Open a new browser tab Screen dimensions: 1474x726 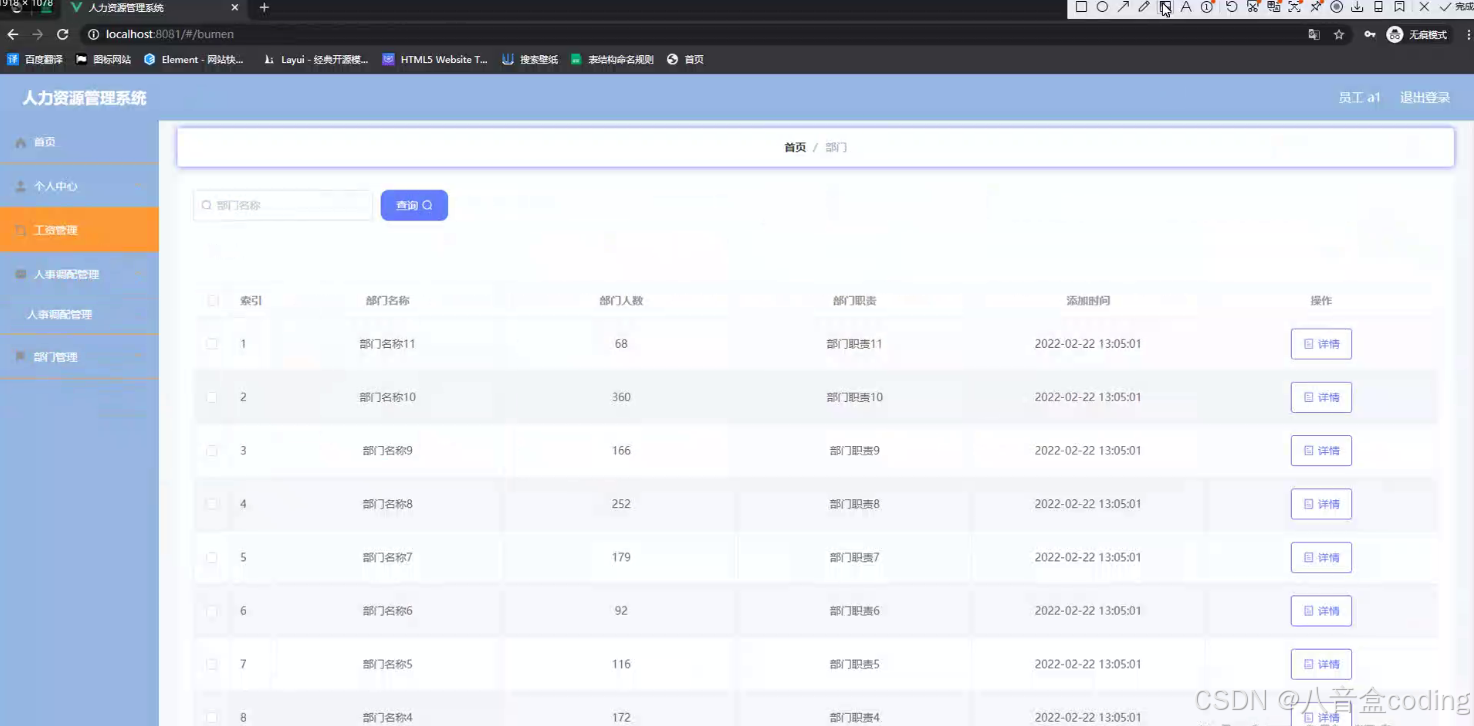point(264,8)
